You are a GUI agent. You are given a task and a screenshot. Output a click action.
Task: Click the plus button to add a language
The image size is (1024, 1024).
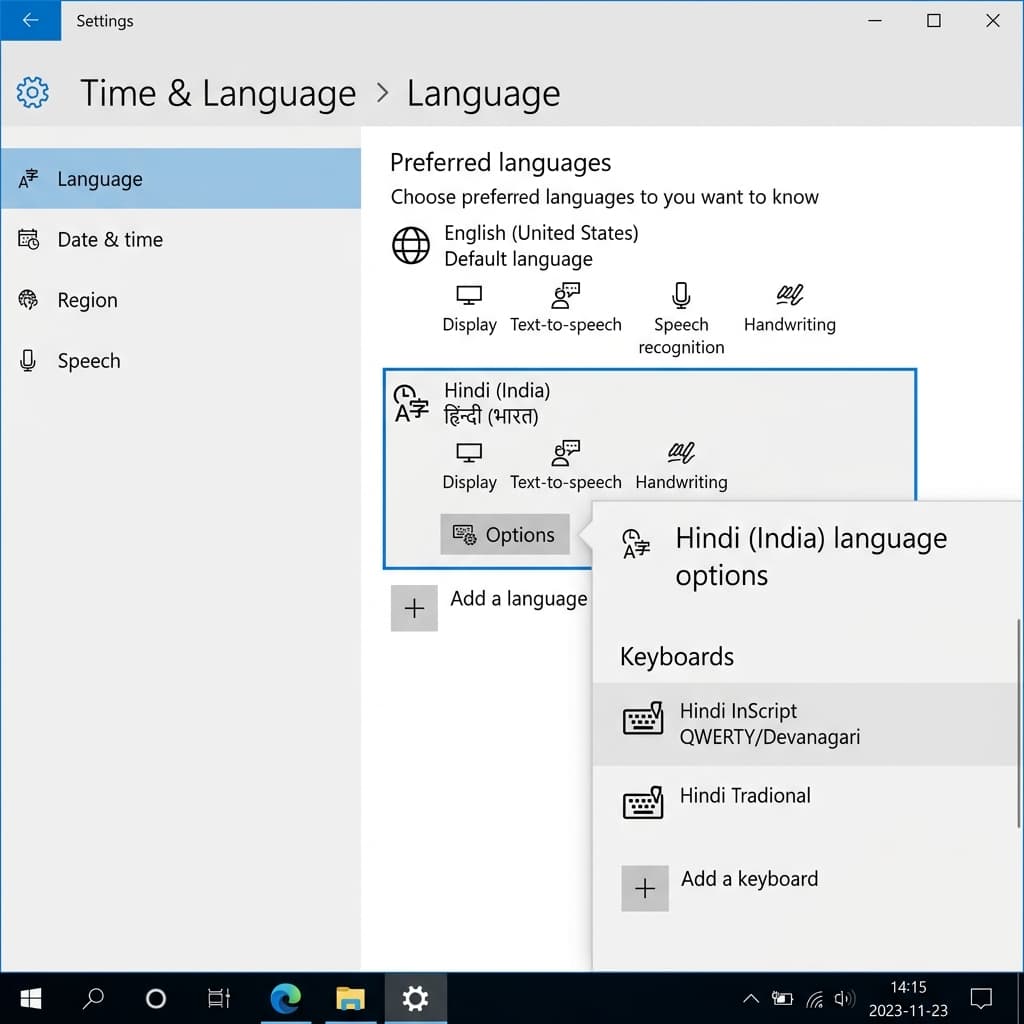pyautogui.click(x=414, y=608)
